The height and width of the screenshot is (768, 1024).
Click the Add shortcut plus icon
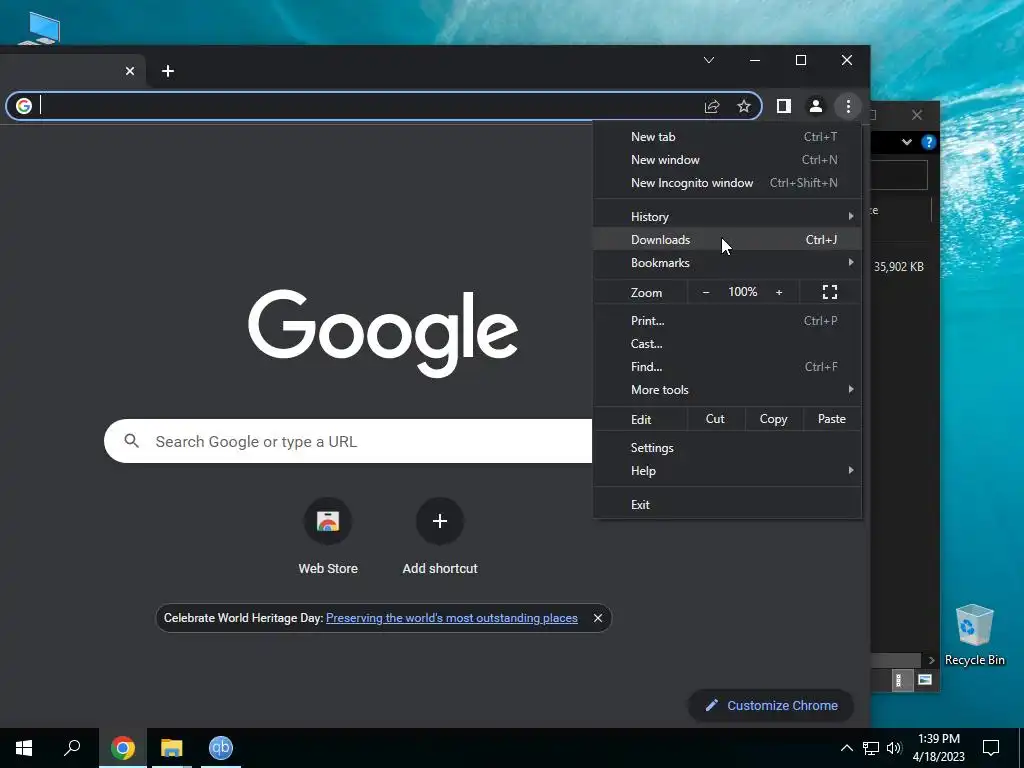[x=440, y=521]
